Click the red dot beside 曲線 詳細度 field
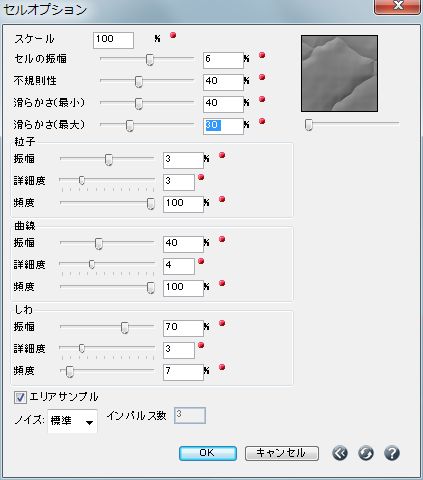Screen dimensions: 423x480 pyautogui.click(x=201, y=261)
